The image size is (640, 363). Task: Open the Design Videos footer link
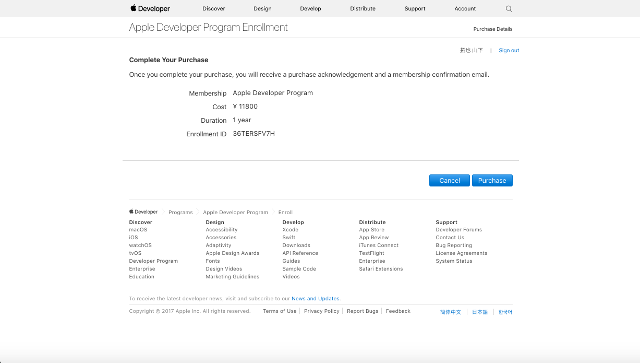click(x=224, y=269)
